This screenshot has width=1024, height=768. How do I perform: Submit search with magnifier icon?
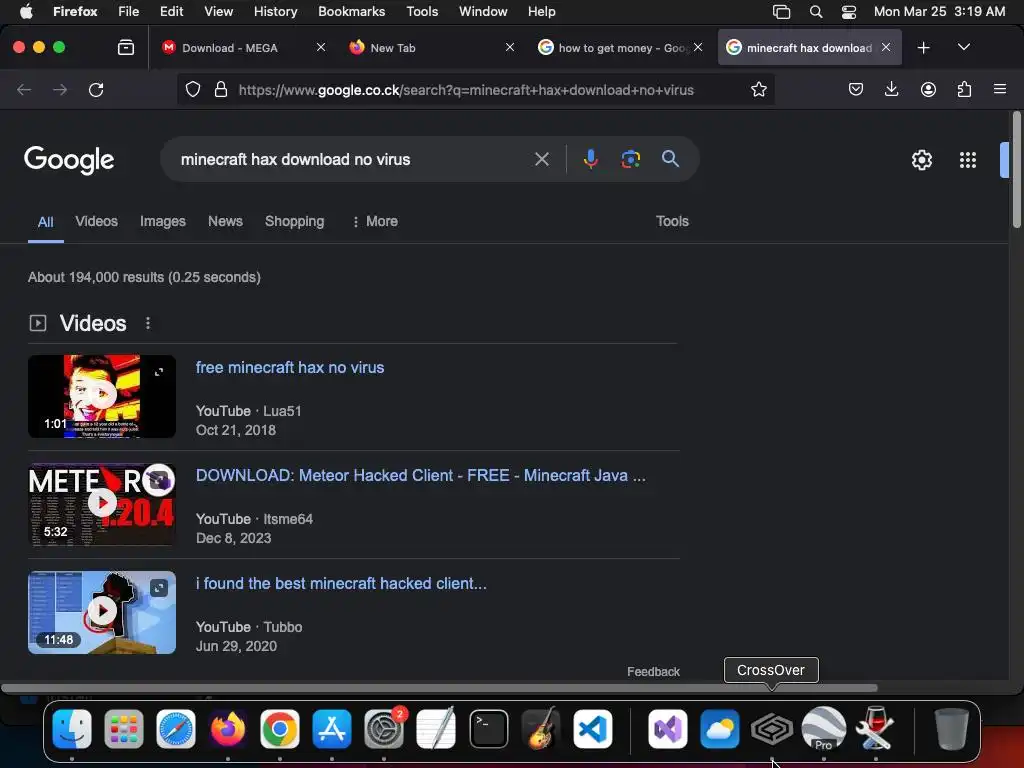(x=670, y=159)
